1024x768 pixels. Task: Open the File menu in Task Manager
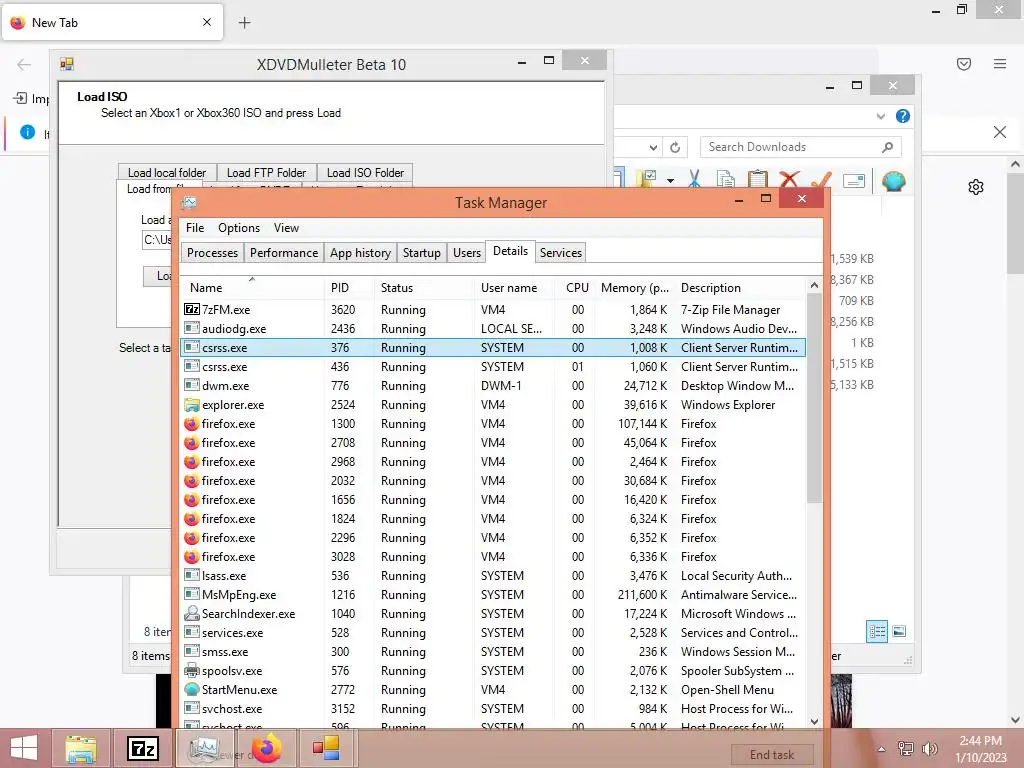click(195, 228)
